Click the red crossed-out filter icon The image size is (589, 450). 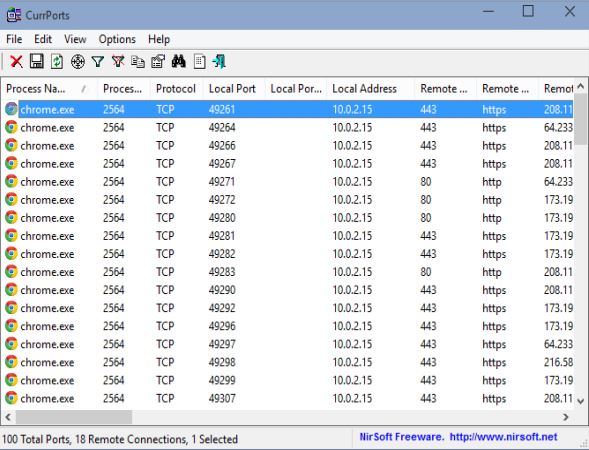pos(118,61)
